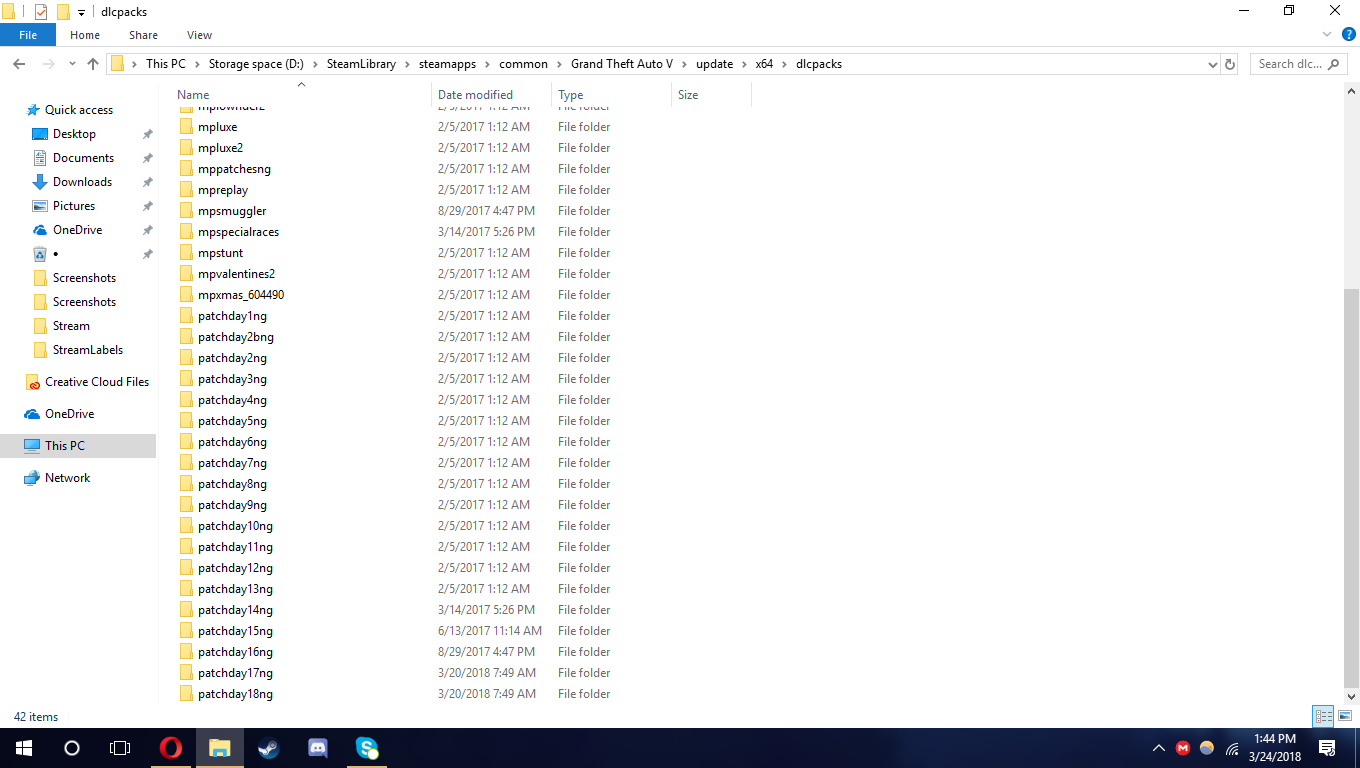This screenshot has height=768, width=1360.
Task: Open the Customize Quick Access Toolbar dropdown
Action: (82, 12)
